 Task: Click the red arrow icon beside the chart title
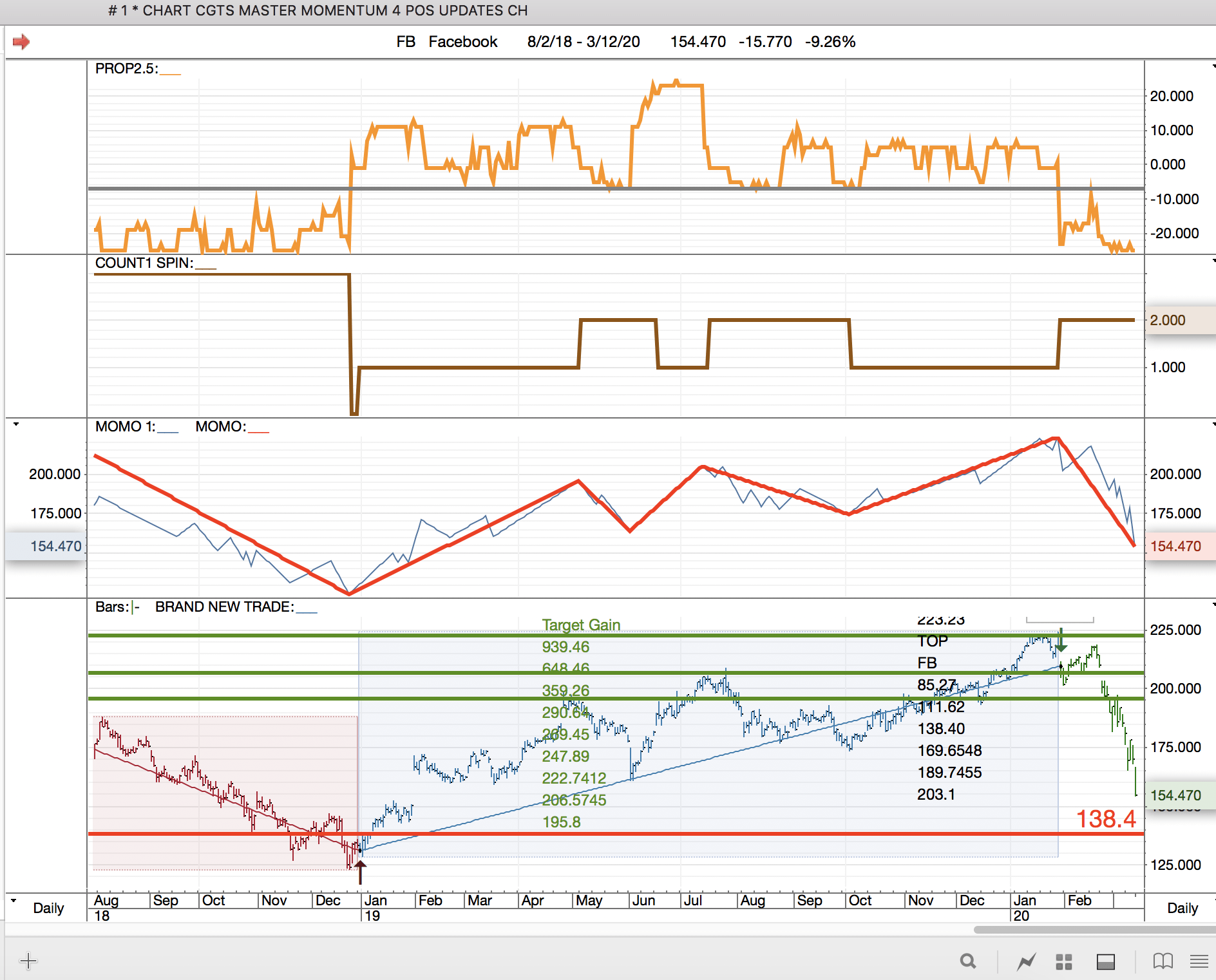click(x=21, y=42)
